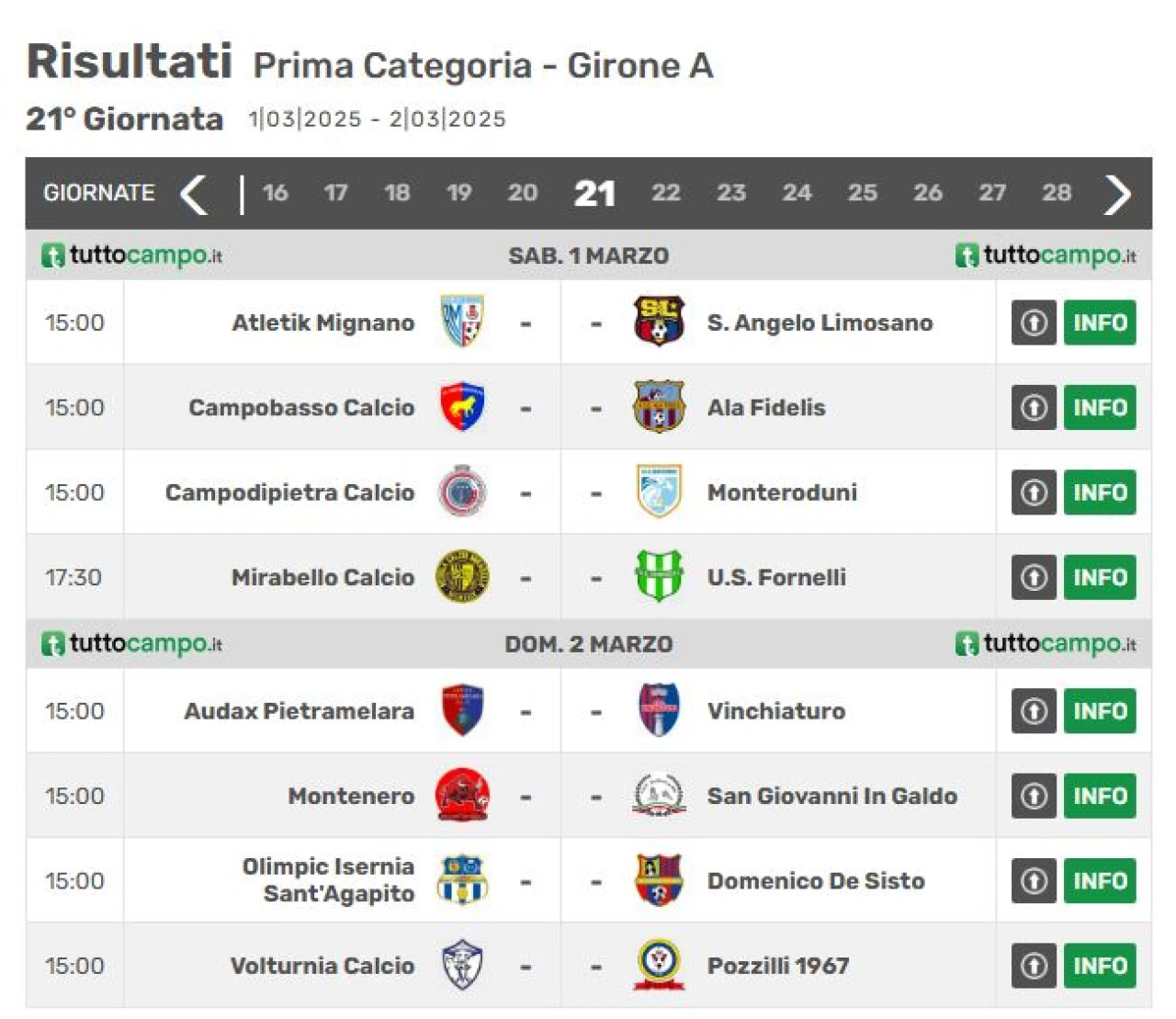This screenshot has width=1176, height=1019.
Task: Click the U.S. Fornelli green striped crest
Action: tap(659, 576)
